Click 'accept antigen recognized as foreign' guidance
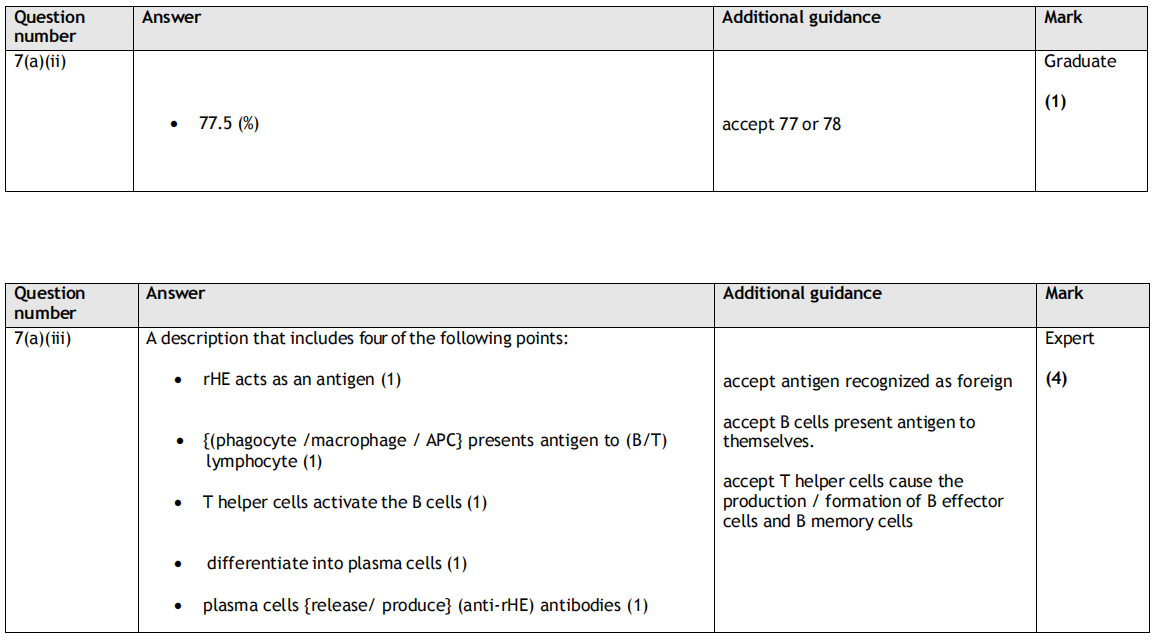 click(867, 381)
